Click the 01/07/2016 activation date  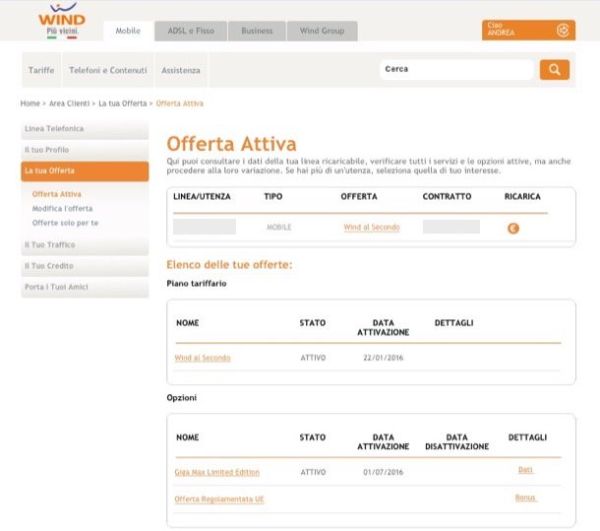[383, 472]
